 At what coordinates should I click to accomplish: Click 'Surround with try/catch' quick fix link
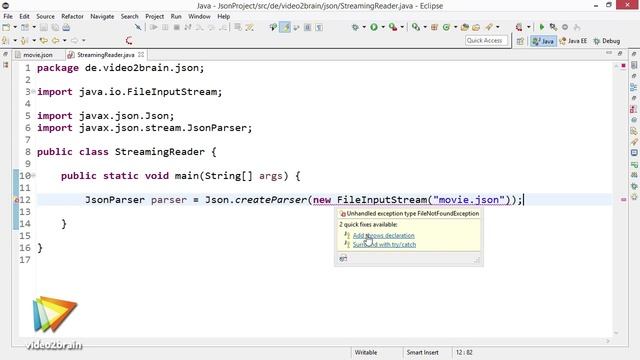[384, 244]
